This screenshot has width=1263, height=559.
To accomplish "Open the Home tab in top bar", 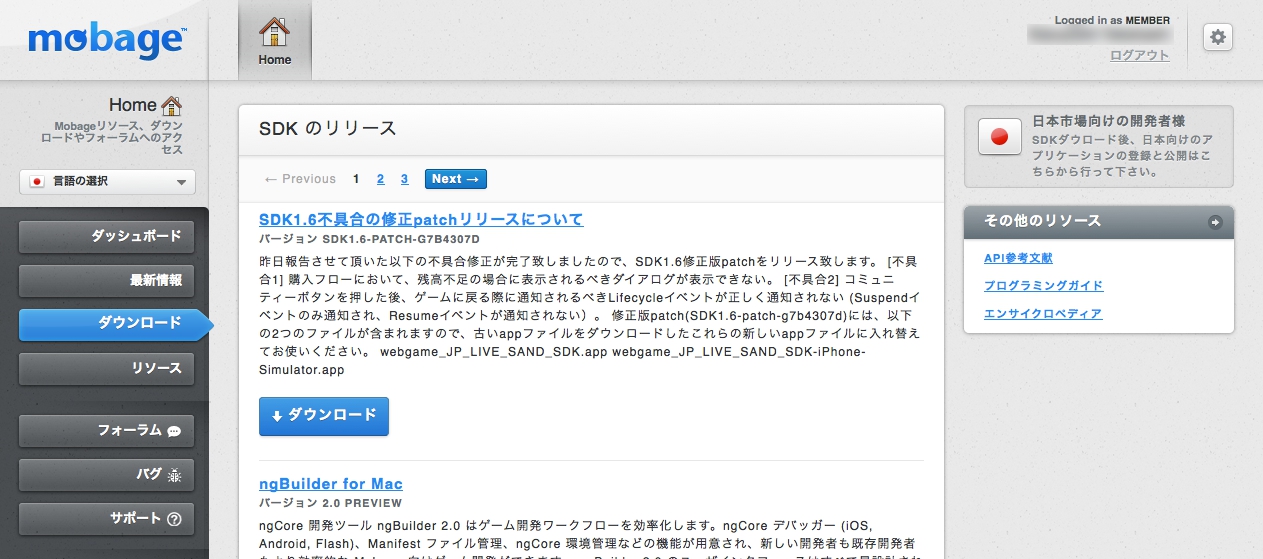I will pos(275,40).
